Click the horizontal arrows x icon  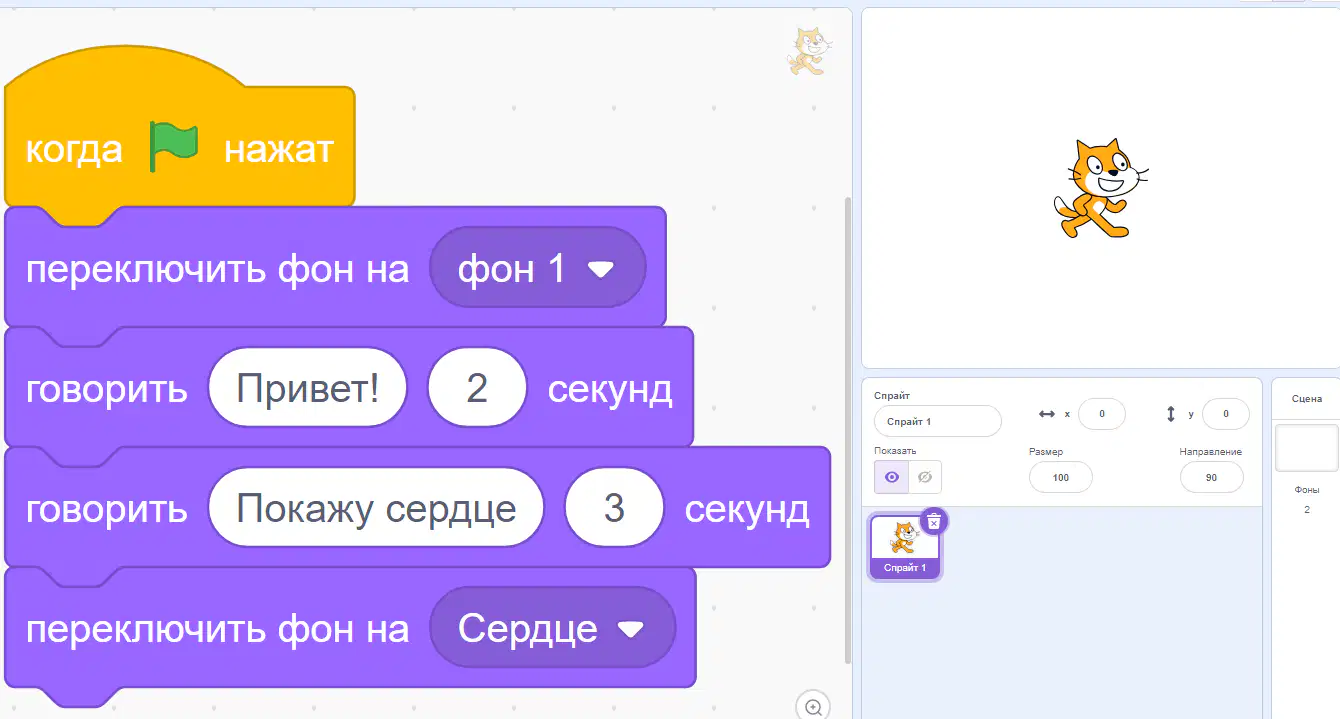pos(1047,413)
